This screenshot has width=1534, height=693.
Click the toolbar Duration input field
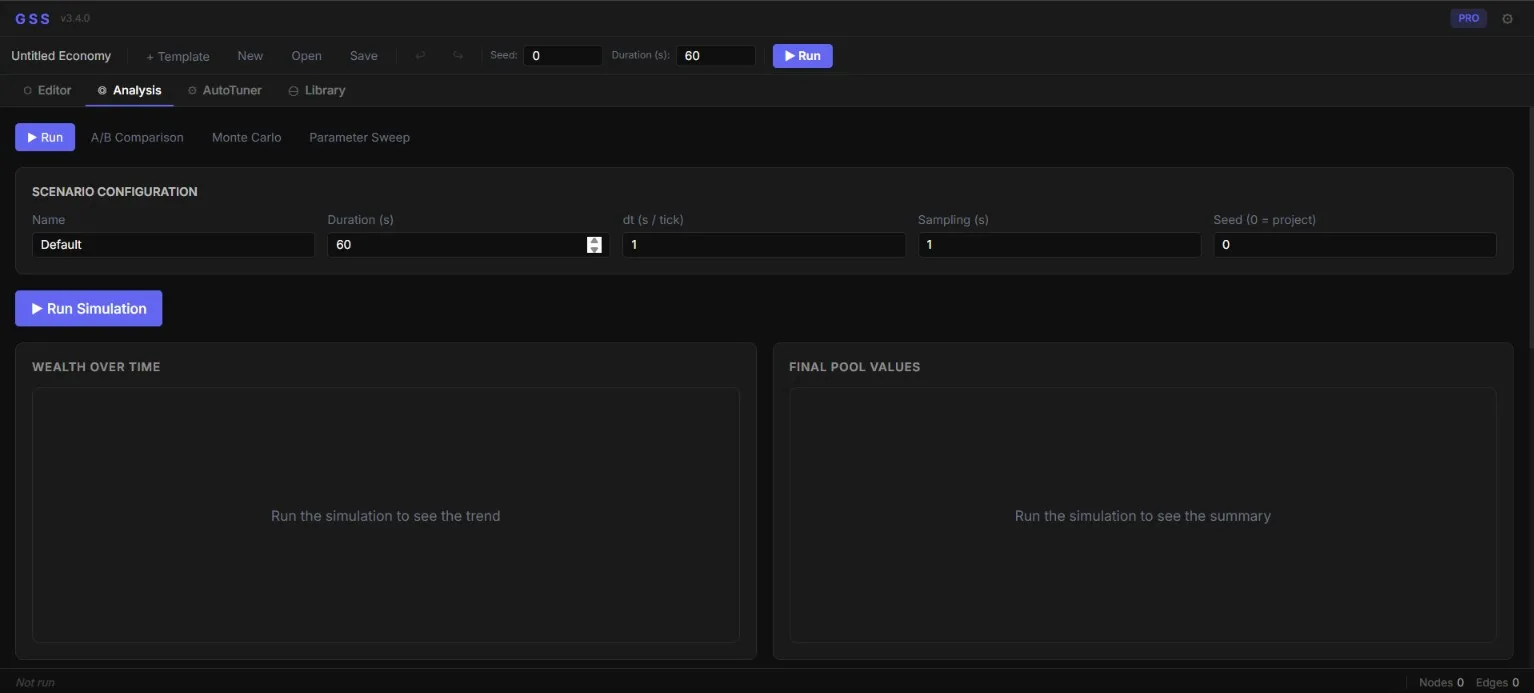click(x=716, y=56)
